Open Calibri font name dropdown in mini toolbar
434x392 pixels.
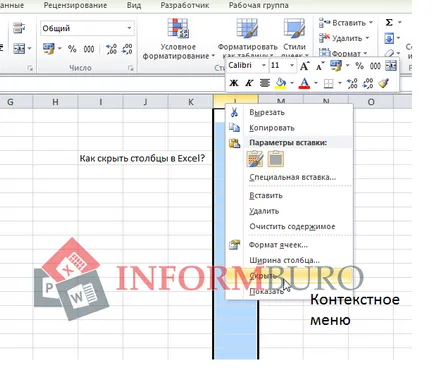tap(263, 66)
